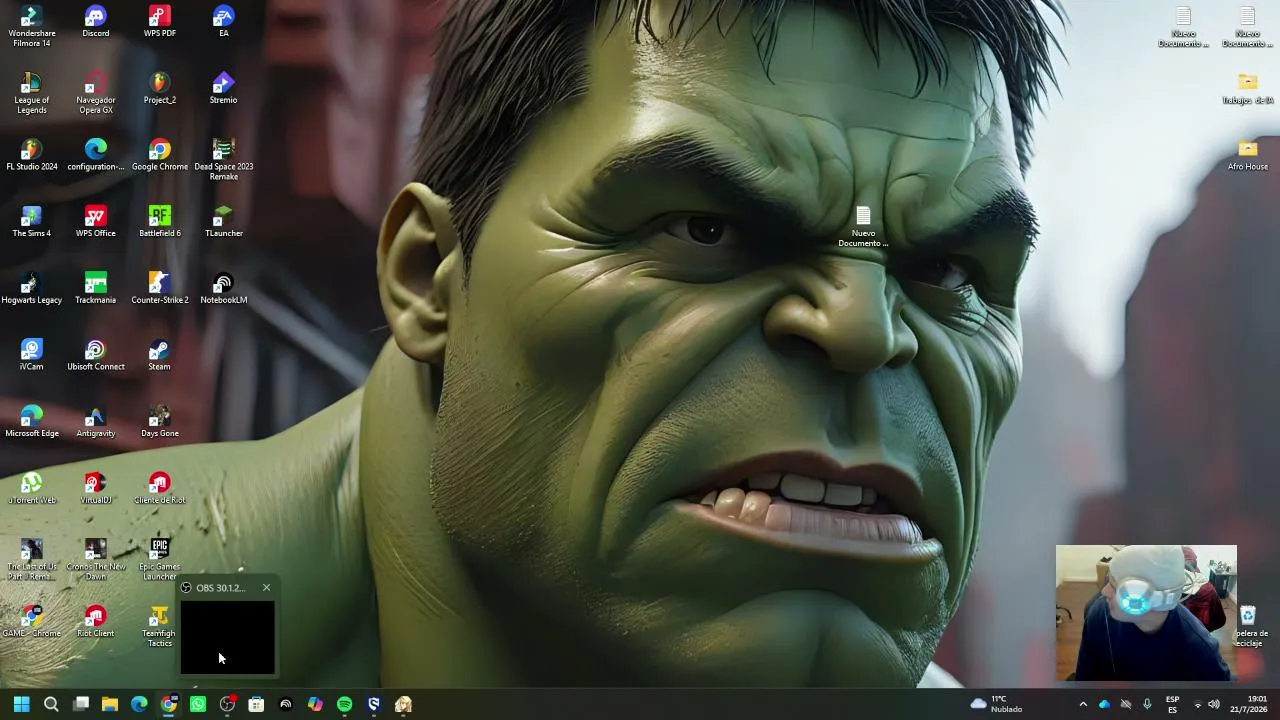The image size is (1280, 720).
Task: Switch to Edge on the taskbar
Action: point(139,704)
